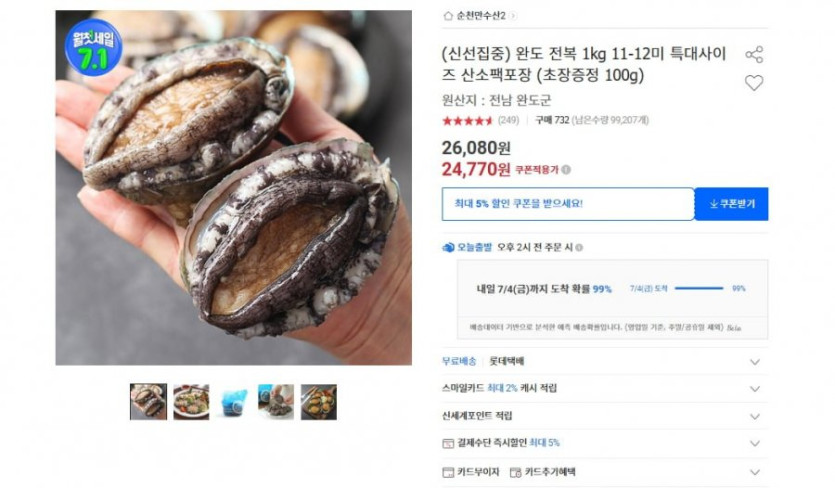Click the 쿠폰받기 download button
The height and width of the screenshot is (488, 835).
(x=731, y=204)
